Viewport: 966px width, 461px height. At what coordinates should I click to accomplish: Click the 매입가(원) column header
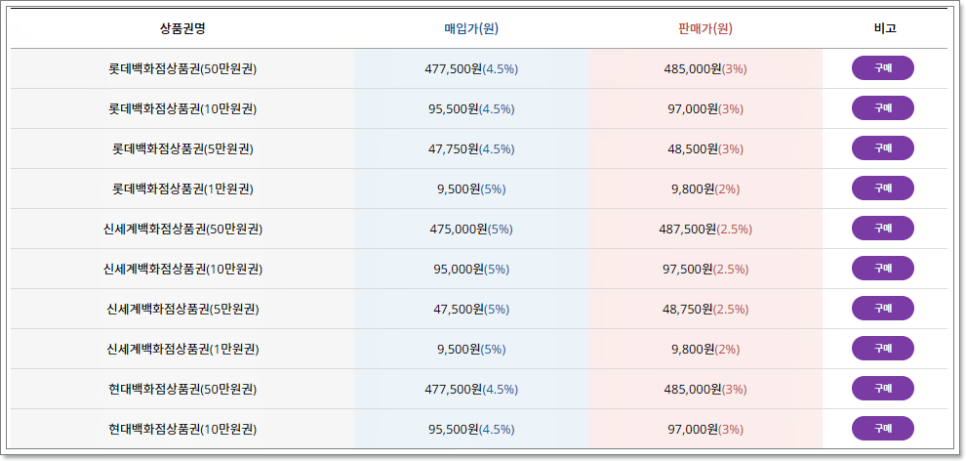pyautogui.click(x=471, y=28)
